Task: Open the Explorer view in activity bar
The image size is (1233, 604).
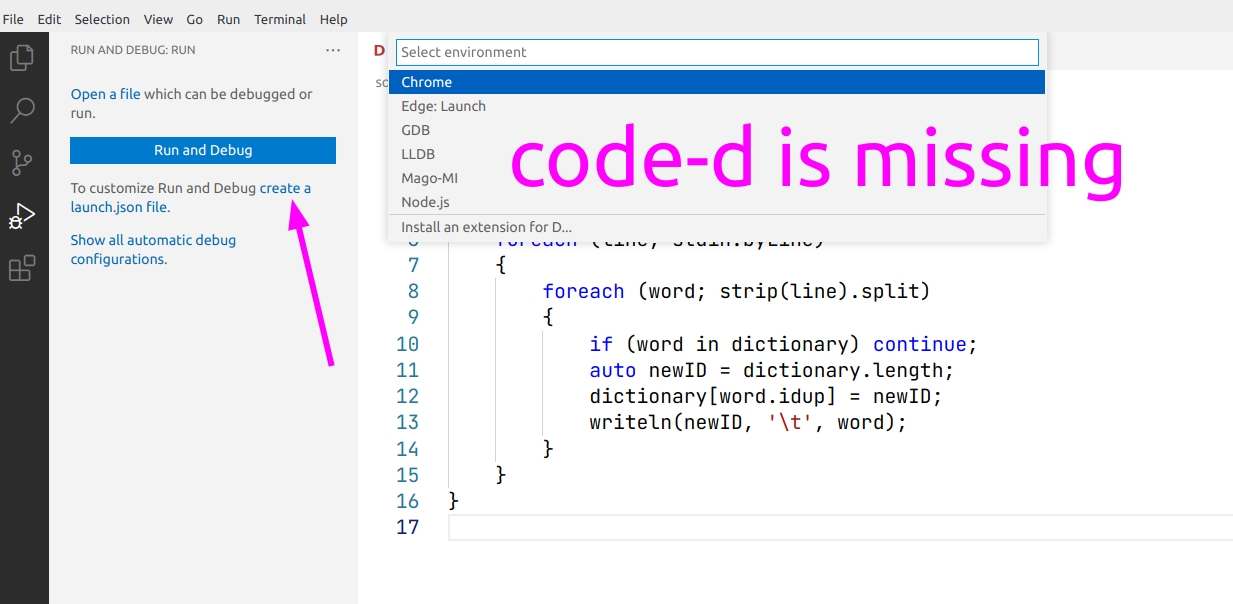Action: [x=22, y=58]
